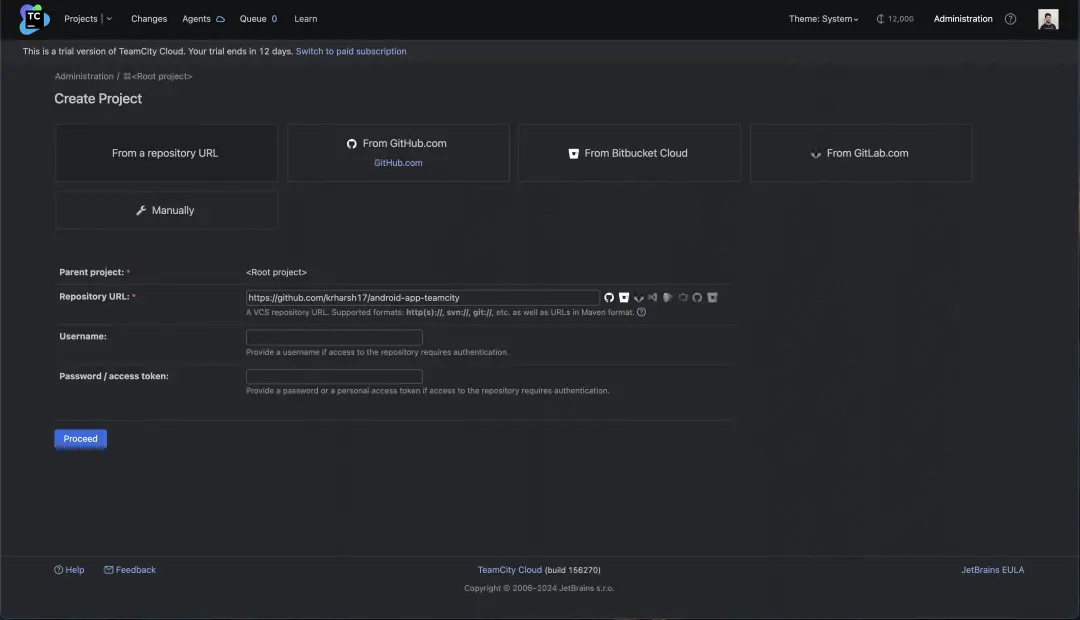The height and width of the screenshot is (620, 1080).
Task: Select the From a repository URL option
Action: pyautogui.click(x=166, y=153)
